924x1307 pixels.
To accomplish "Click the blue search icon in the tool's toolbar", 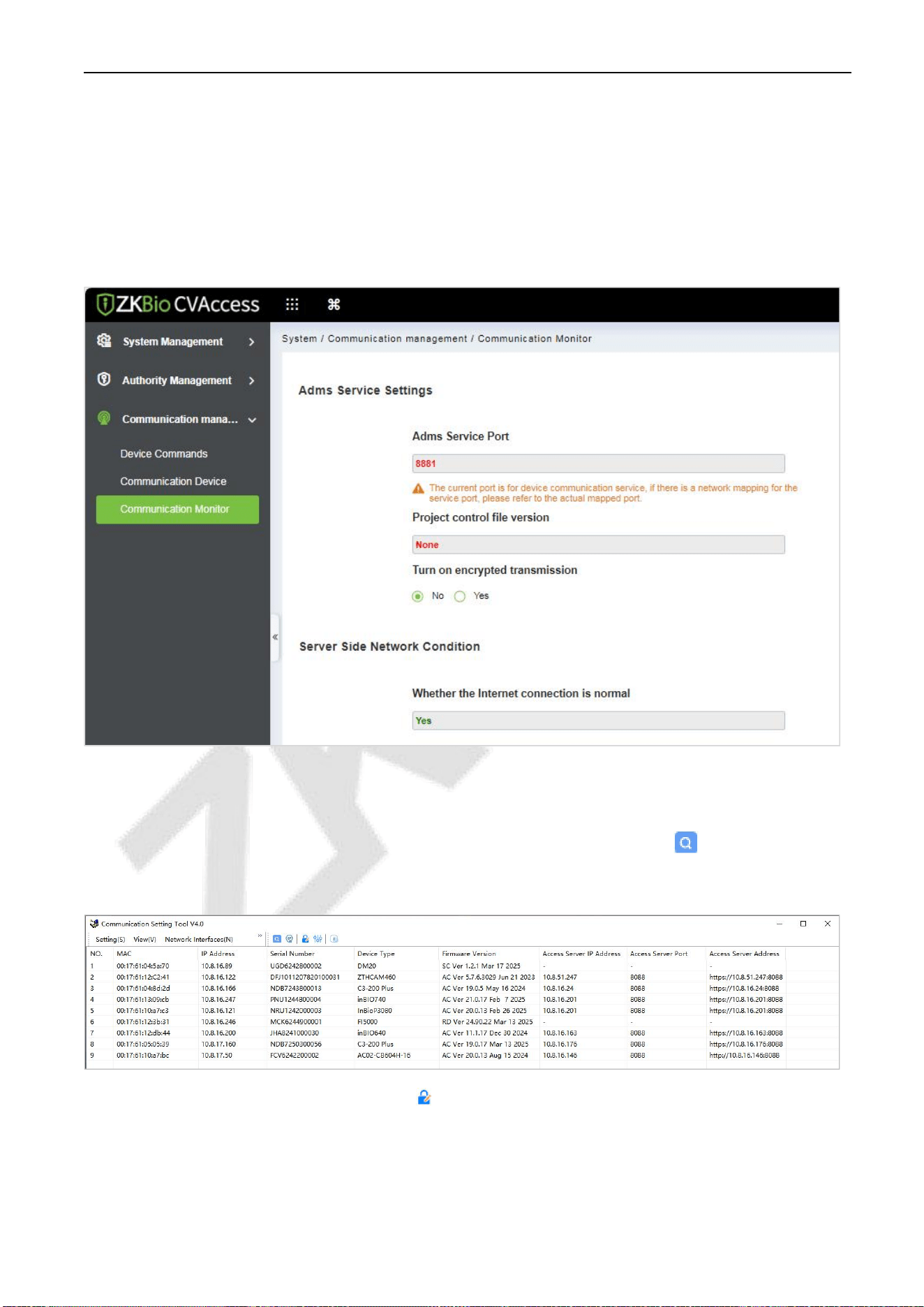I will coord(277,939).
